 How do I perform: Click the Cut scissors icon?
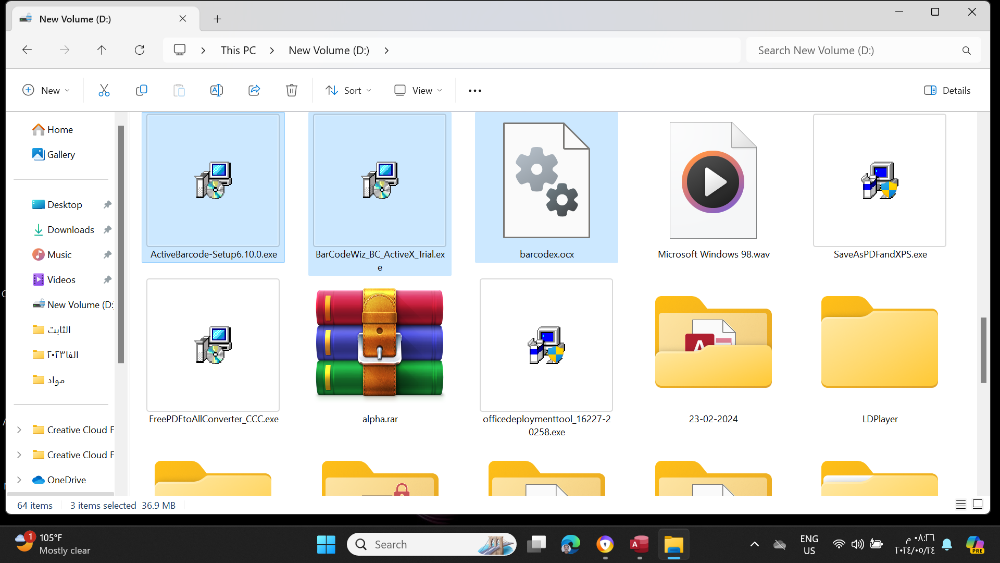point(104,91)
